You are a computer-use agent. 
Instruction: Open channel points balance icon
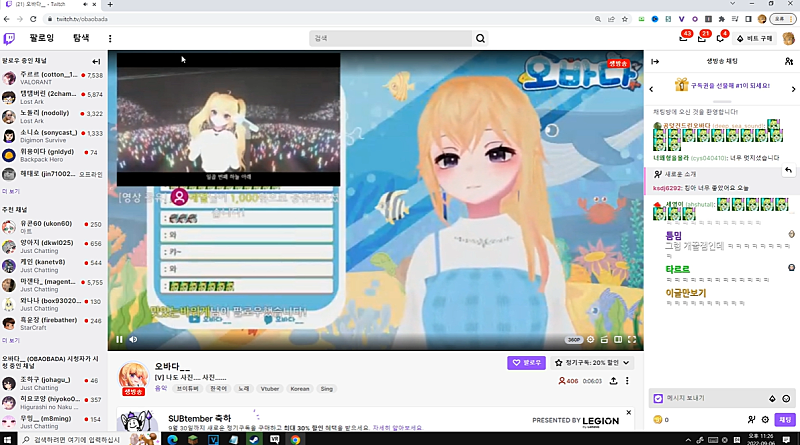point(657,419)
